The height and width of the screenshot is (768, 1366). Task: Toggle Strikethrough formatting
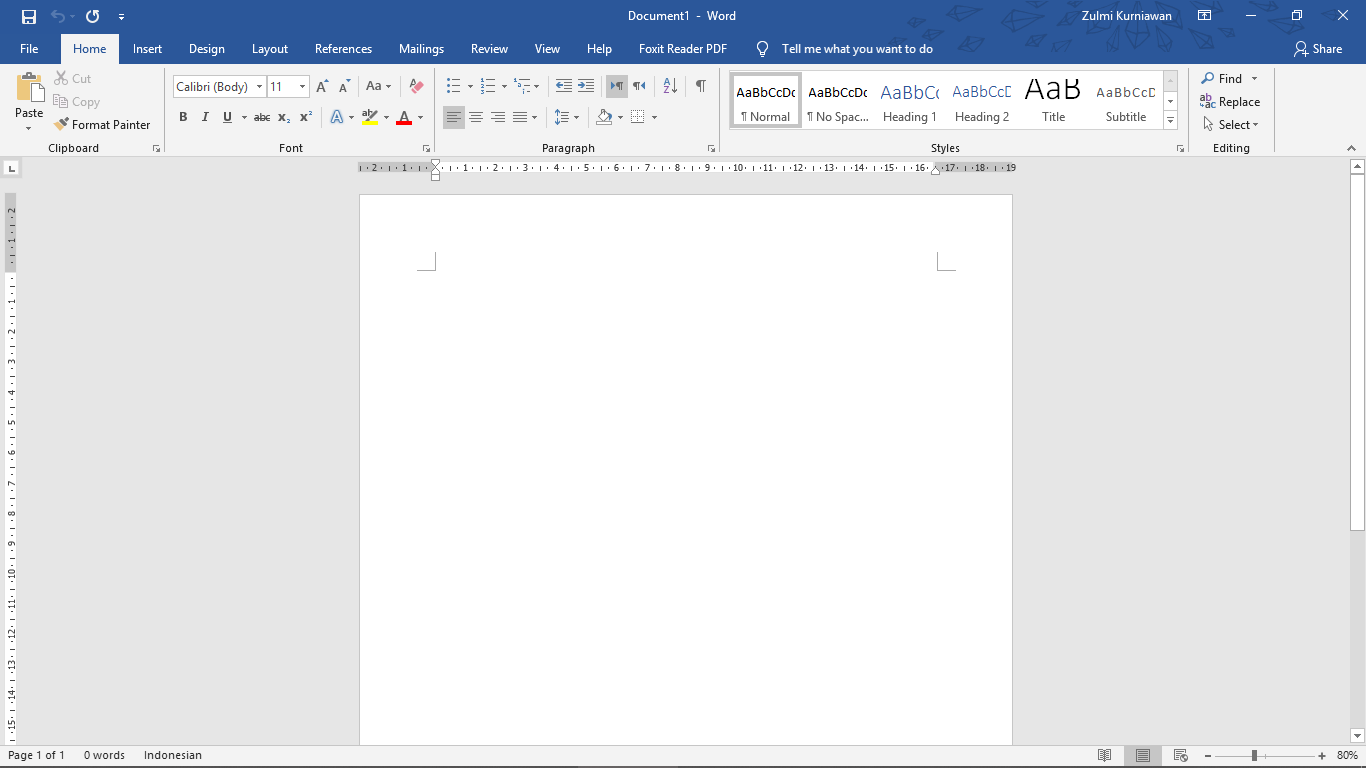tap(262, 117)
